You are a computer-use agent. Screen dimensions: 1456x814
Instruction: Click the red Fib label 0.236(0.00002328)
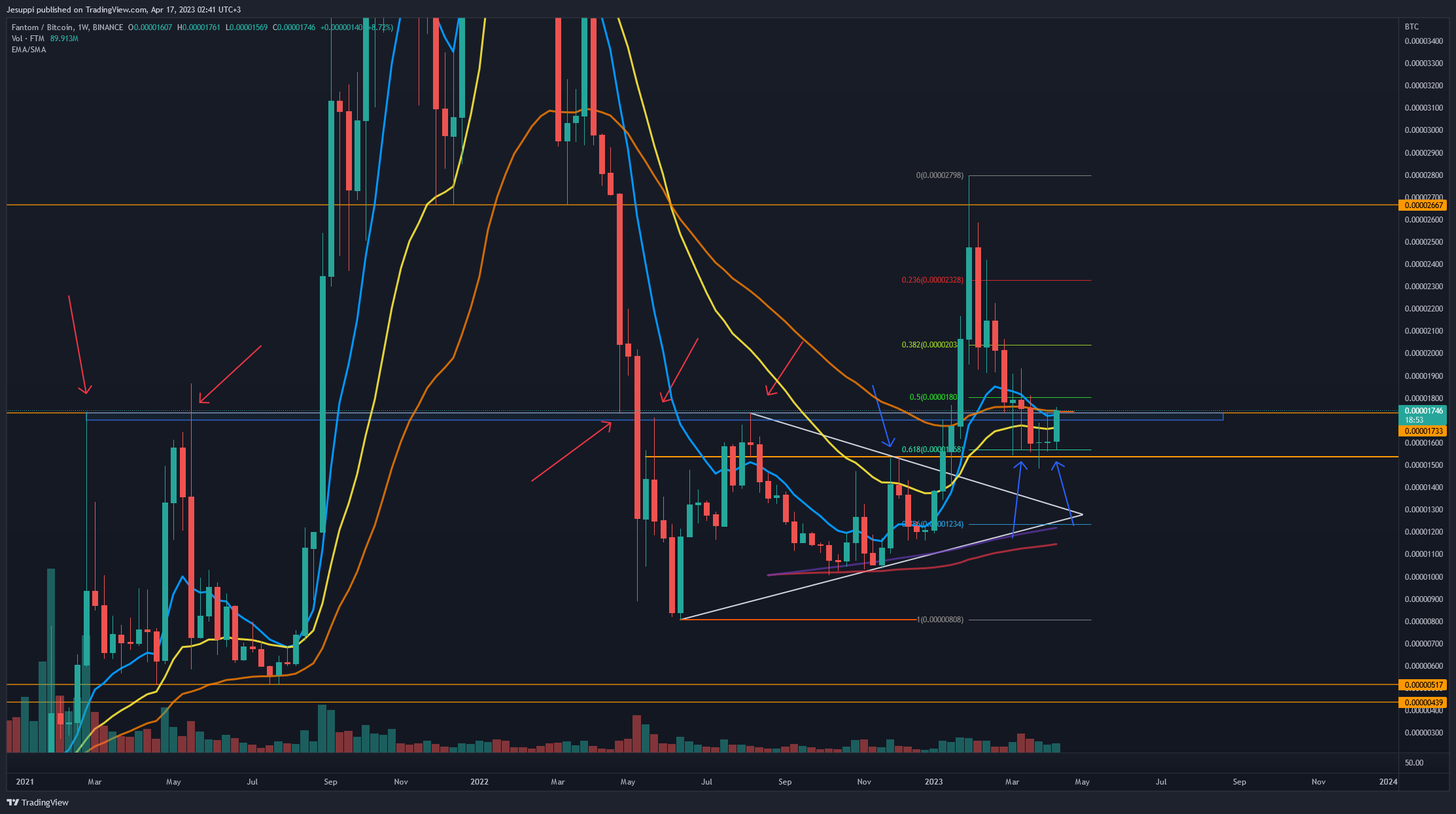932,280
